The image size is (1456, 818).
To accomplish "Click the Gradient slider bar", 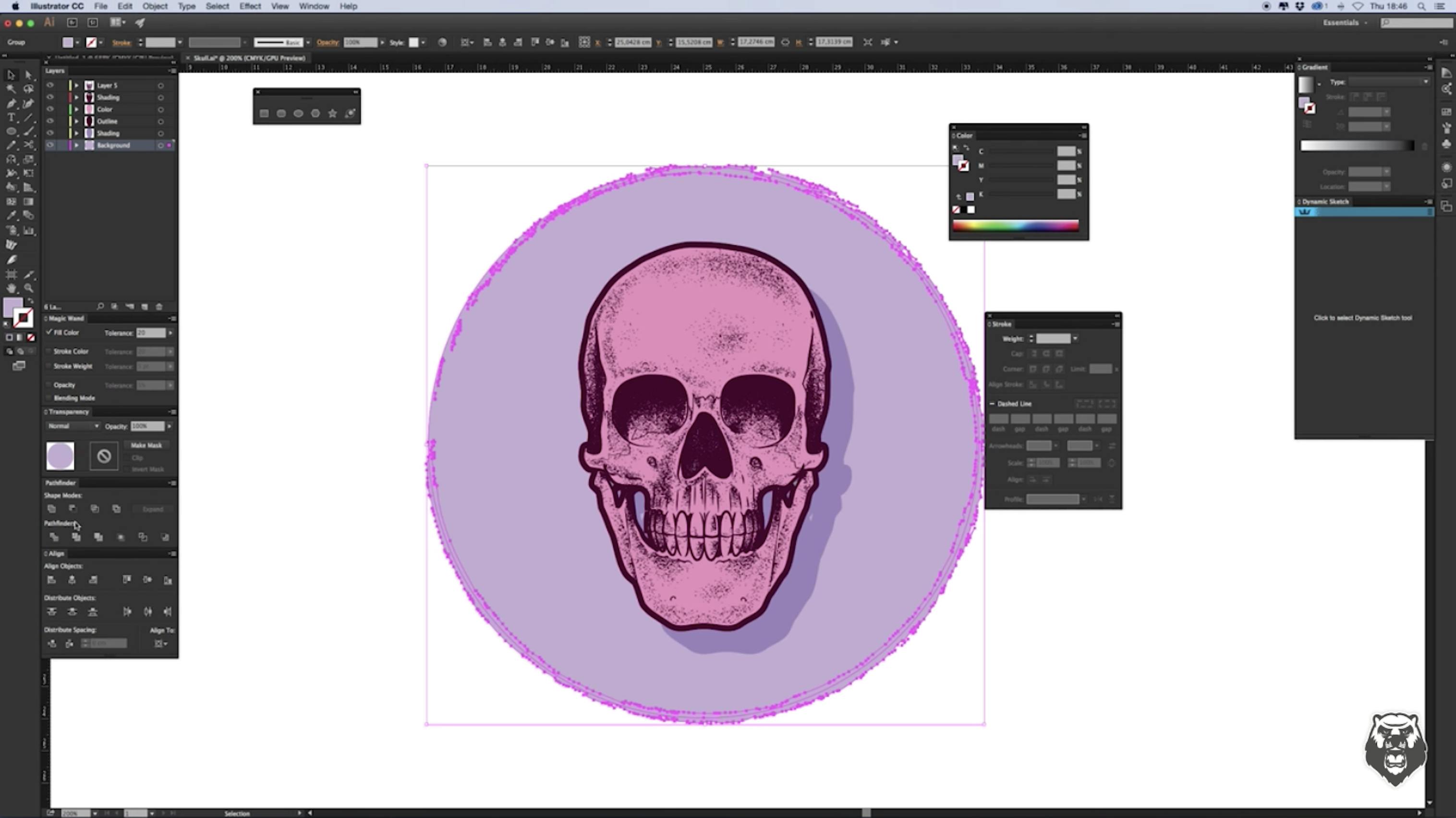I will tap(1357, 146).
